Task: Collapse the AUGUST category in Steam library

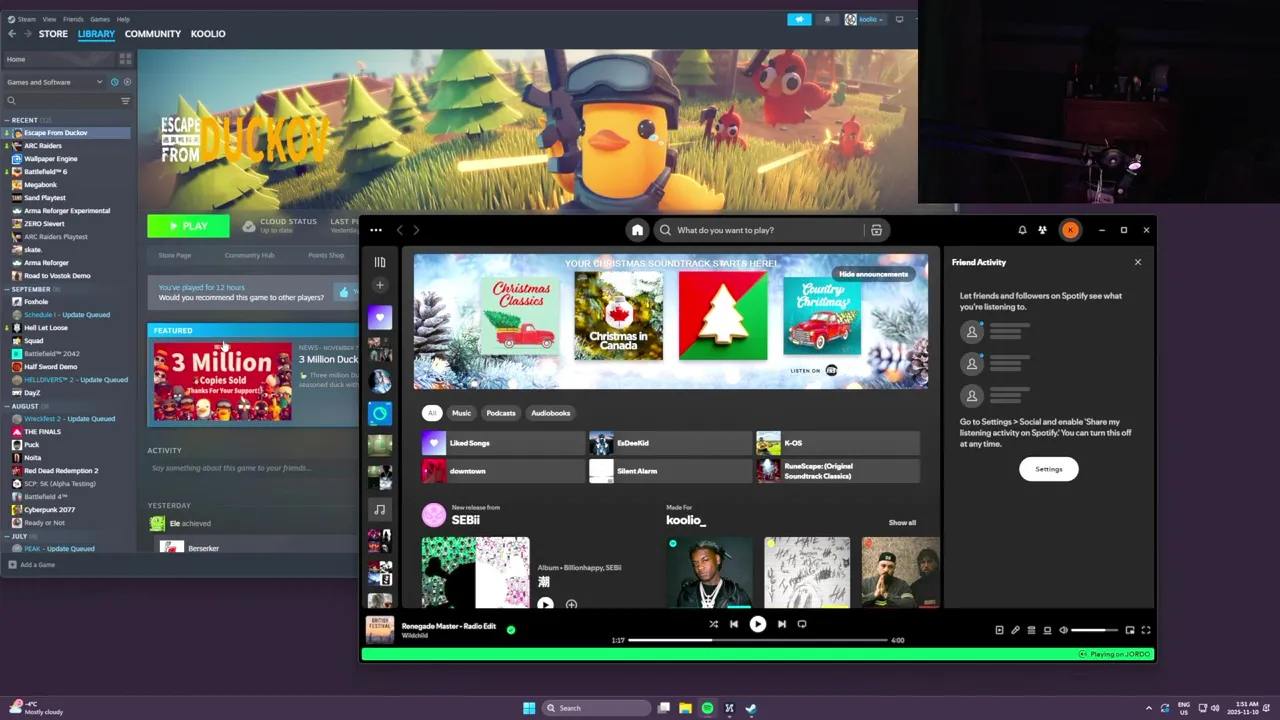Action: coord(6,406)
